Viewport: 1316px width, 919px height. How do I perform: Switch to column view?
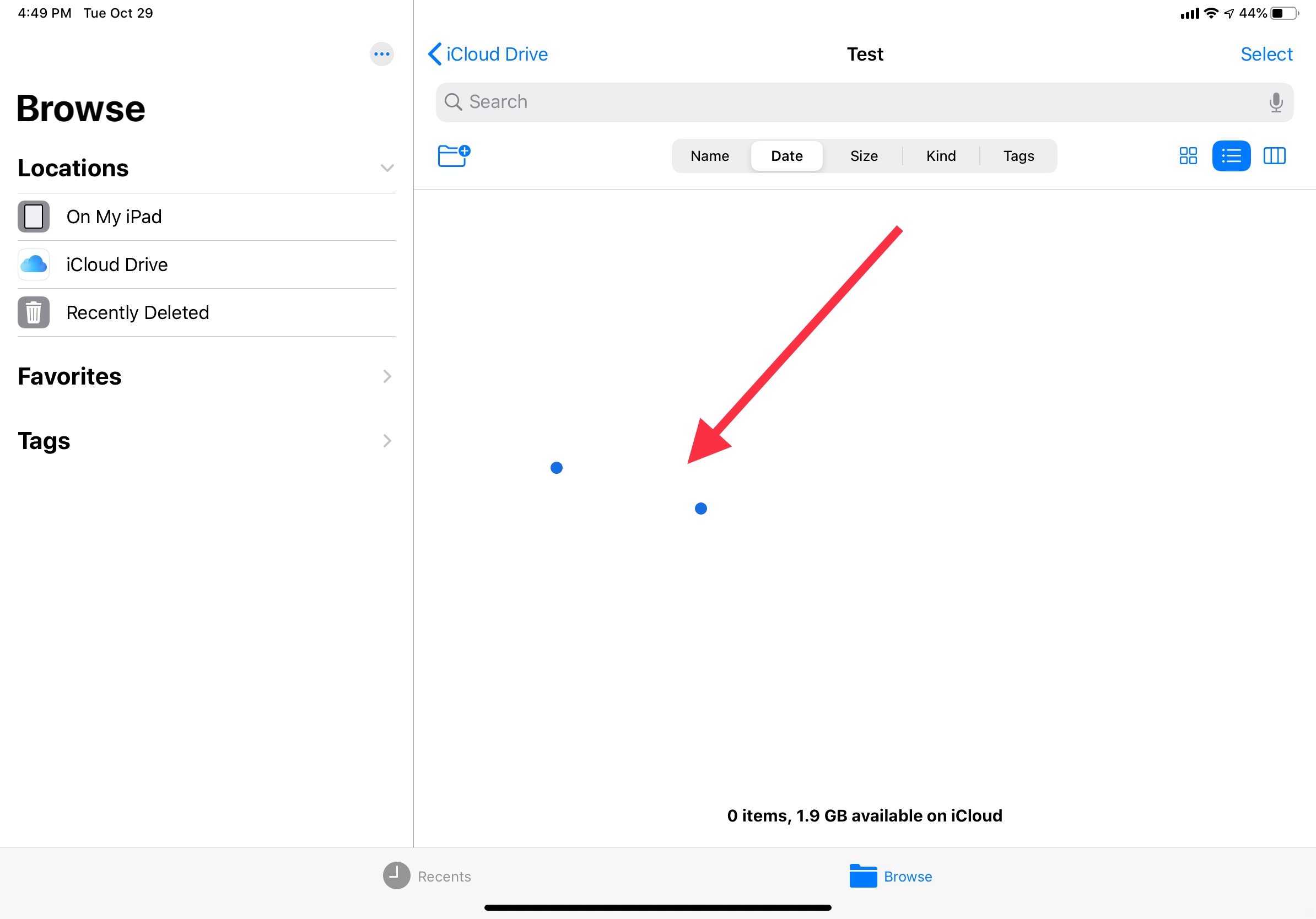coord(1274,156)
